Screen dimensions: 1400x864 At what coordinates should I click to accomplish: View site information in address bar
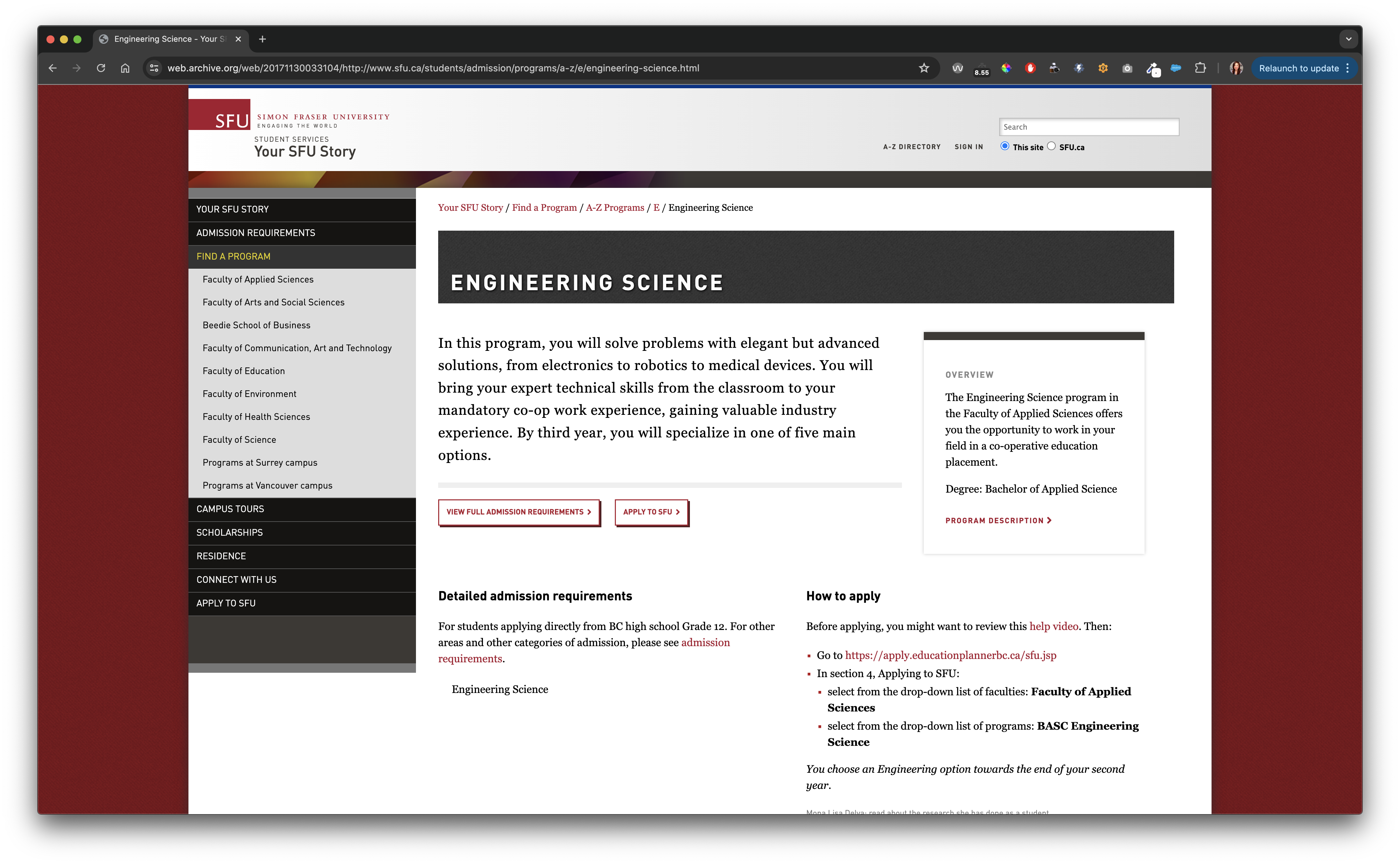[x=153, y=68]
